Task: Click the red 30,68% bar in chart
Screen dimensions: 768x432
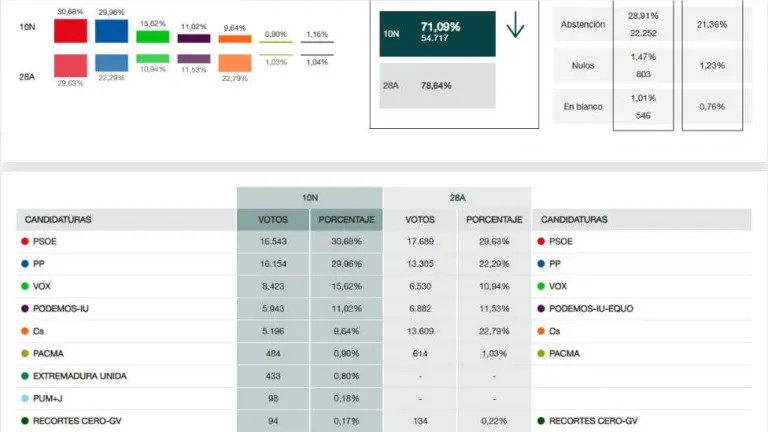Action: [x=70, y=30]
